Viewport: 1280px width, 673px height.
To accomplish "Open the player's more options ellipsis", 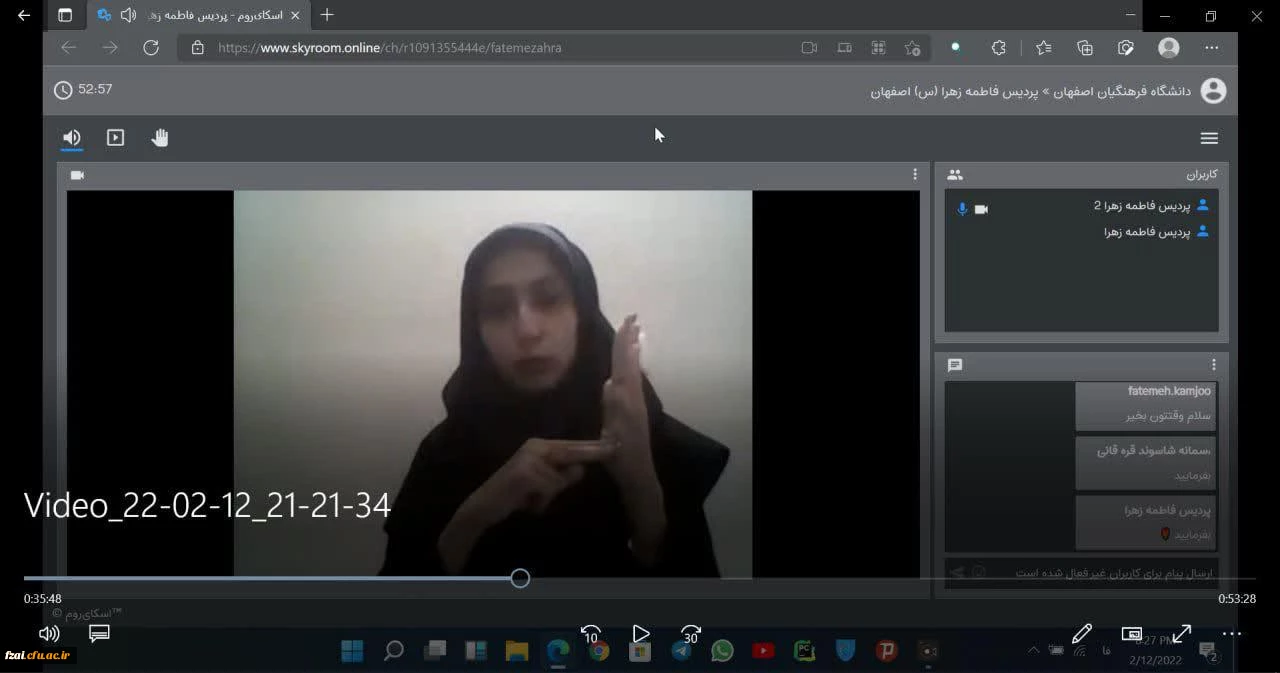I will (1232, 634).
